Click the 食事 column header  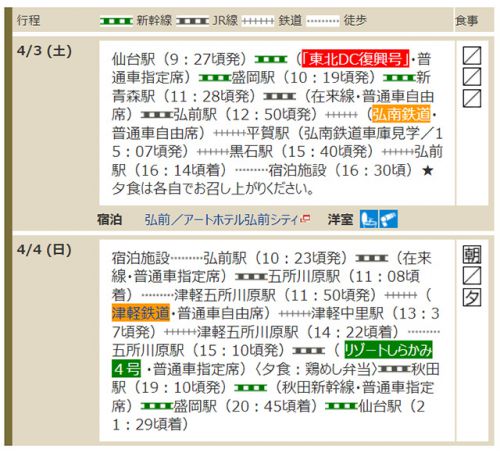pyautogui.click(x=467, y=21)
